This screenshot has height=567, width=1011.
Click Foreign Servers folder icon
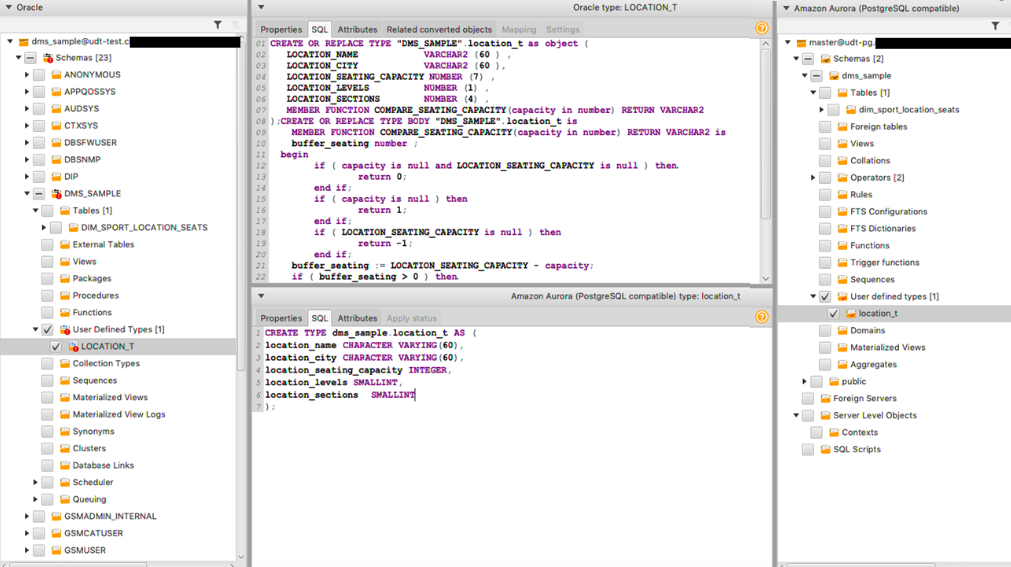tap(826, 399)
